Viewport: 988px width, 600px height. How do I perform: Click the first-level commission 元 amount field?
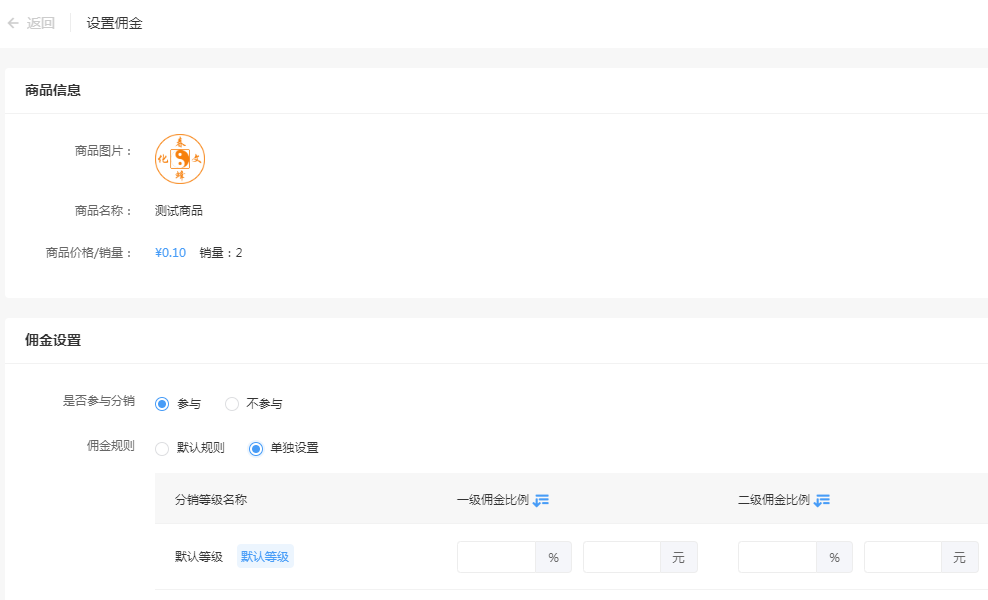pyautogui.click(x=622, y=557)
